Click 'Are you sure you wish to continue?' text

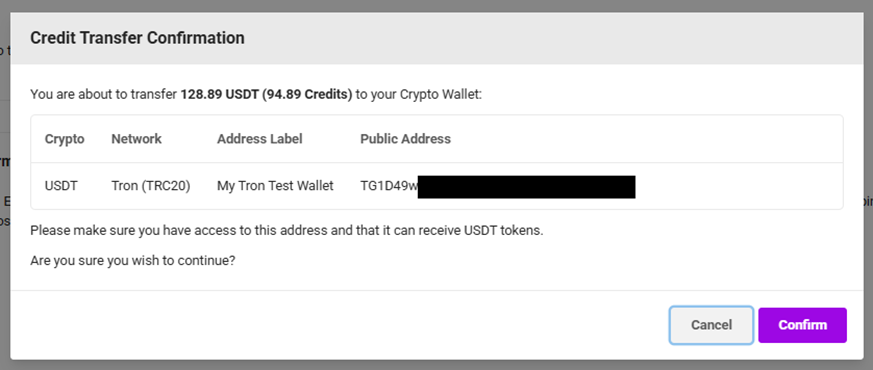(x=133, y=260)
